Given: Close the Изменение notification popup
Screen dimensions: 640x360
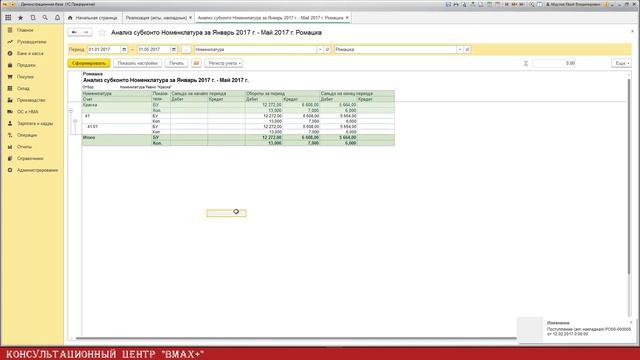Looking at the screenshot, I should point(631,322).
